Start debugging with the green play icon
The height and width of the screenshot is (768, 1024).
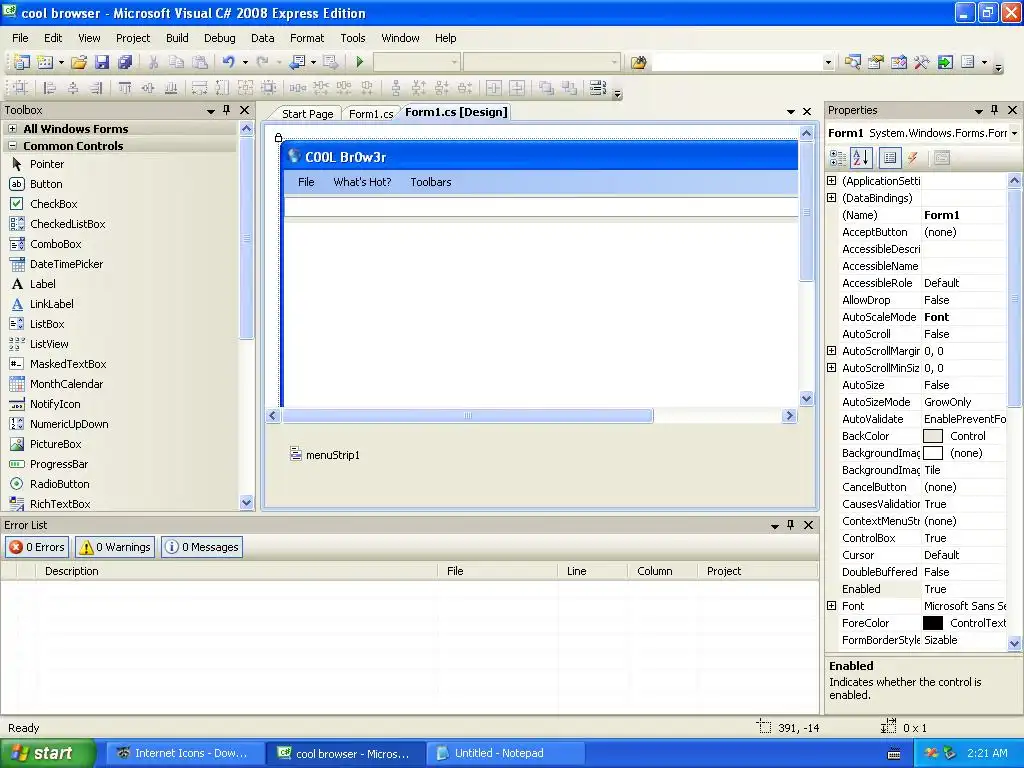[x=359, y=62]
